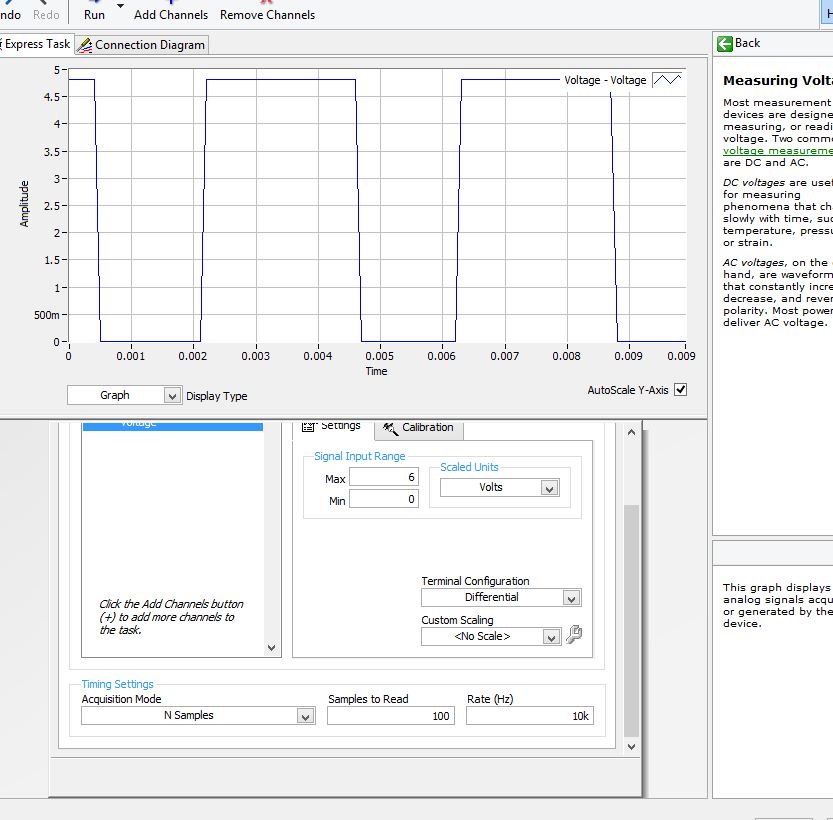Image resolution: width=833 pixels, height=820 pixels.
Task: Click the Samples to Read field
Action: pyautogui.click(x=390, y=716)
